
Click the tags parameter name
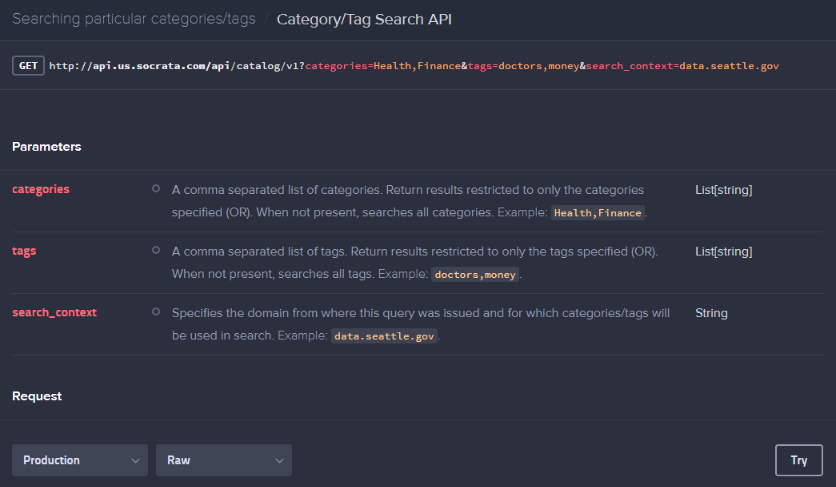(24, 251)
